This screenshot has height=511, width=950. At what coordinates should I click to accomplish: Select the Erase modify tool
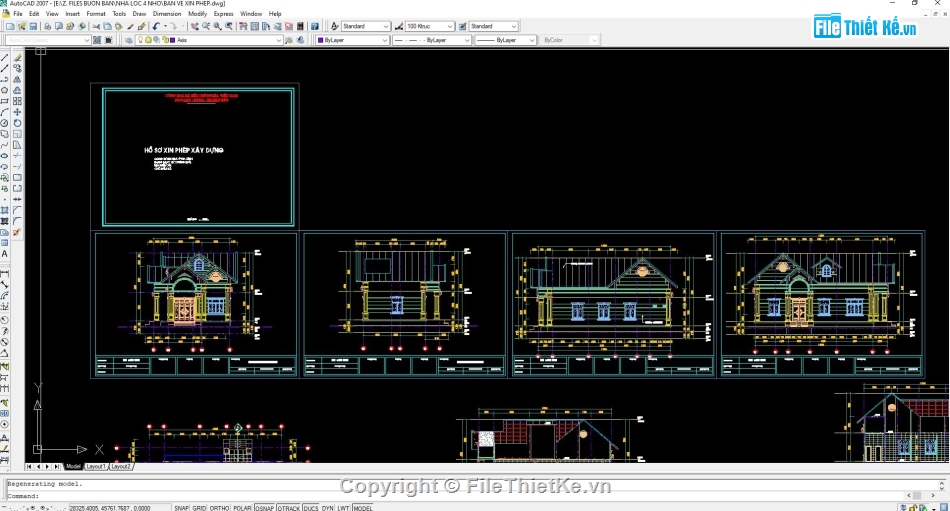18,58
